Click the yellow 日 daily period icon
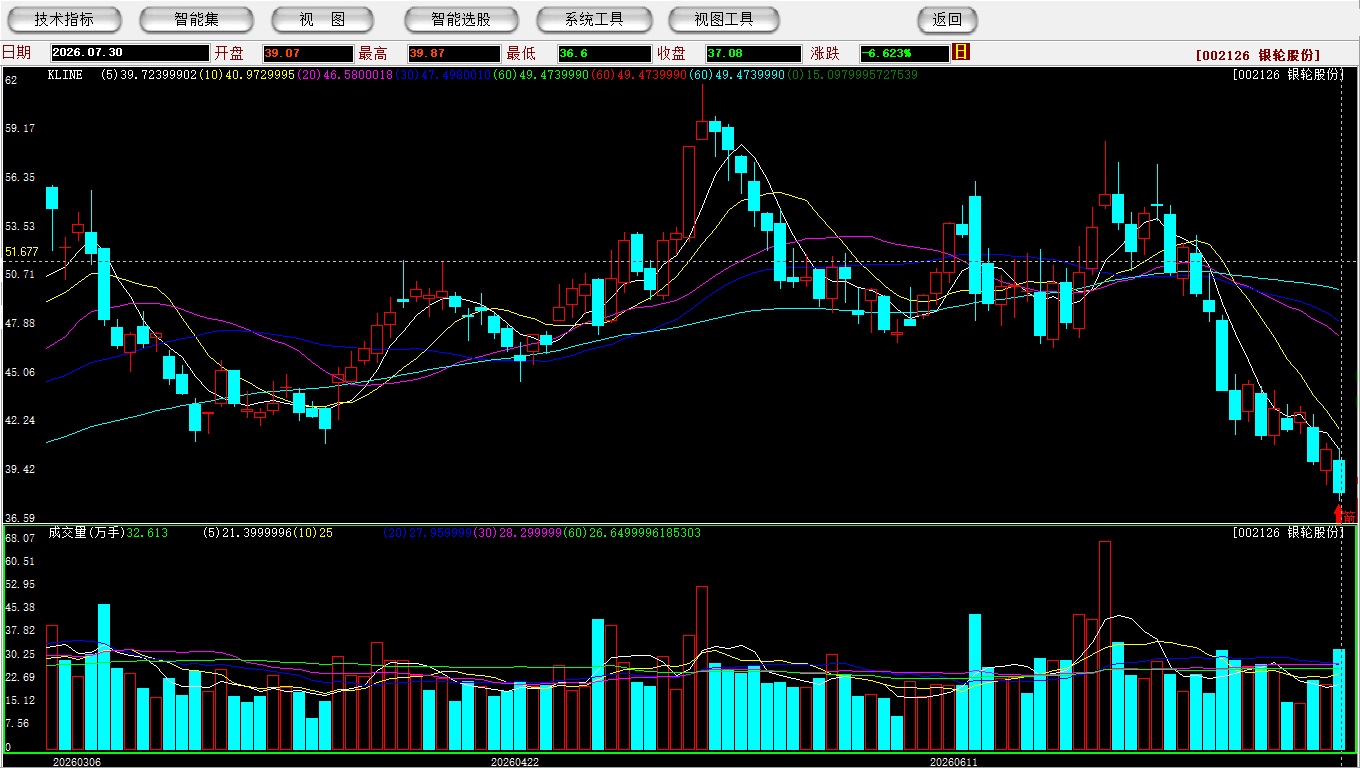 961,52
